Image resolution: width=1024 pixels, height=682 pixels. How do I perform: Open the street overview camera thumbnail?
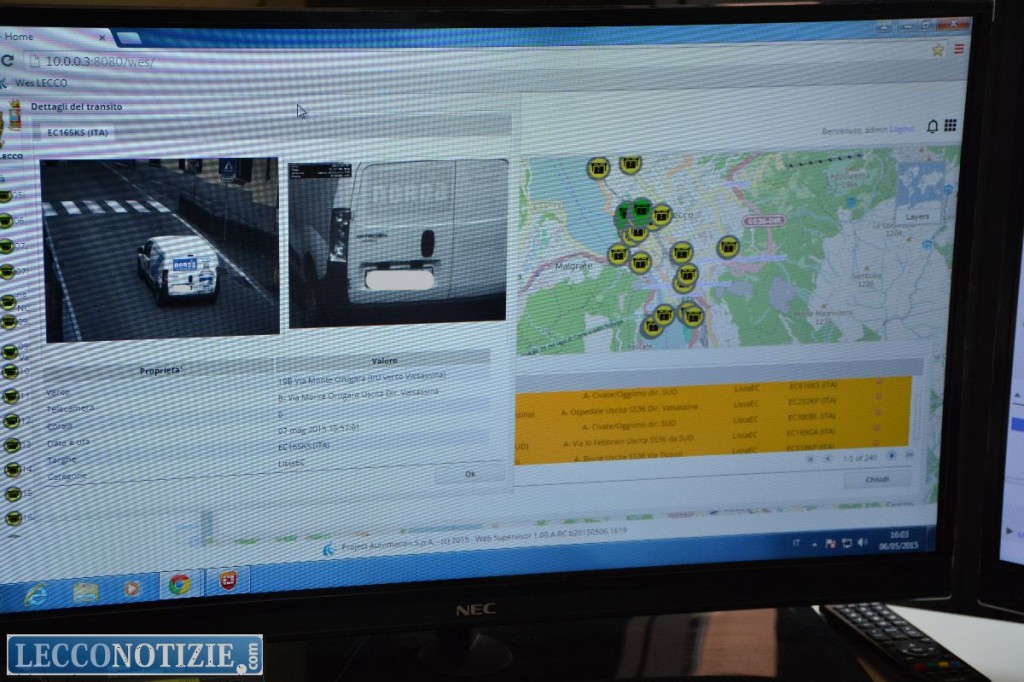tap(160, 249)
